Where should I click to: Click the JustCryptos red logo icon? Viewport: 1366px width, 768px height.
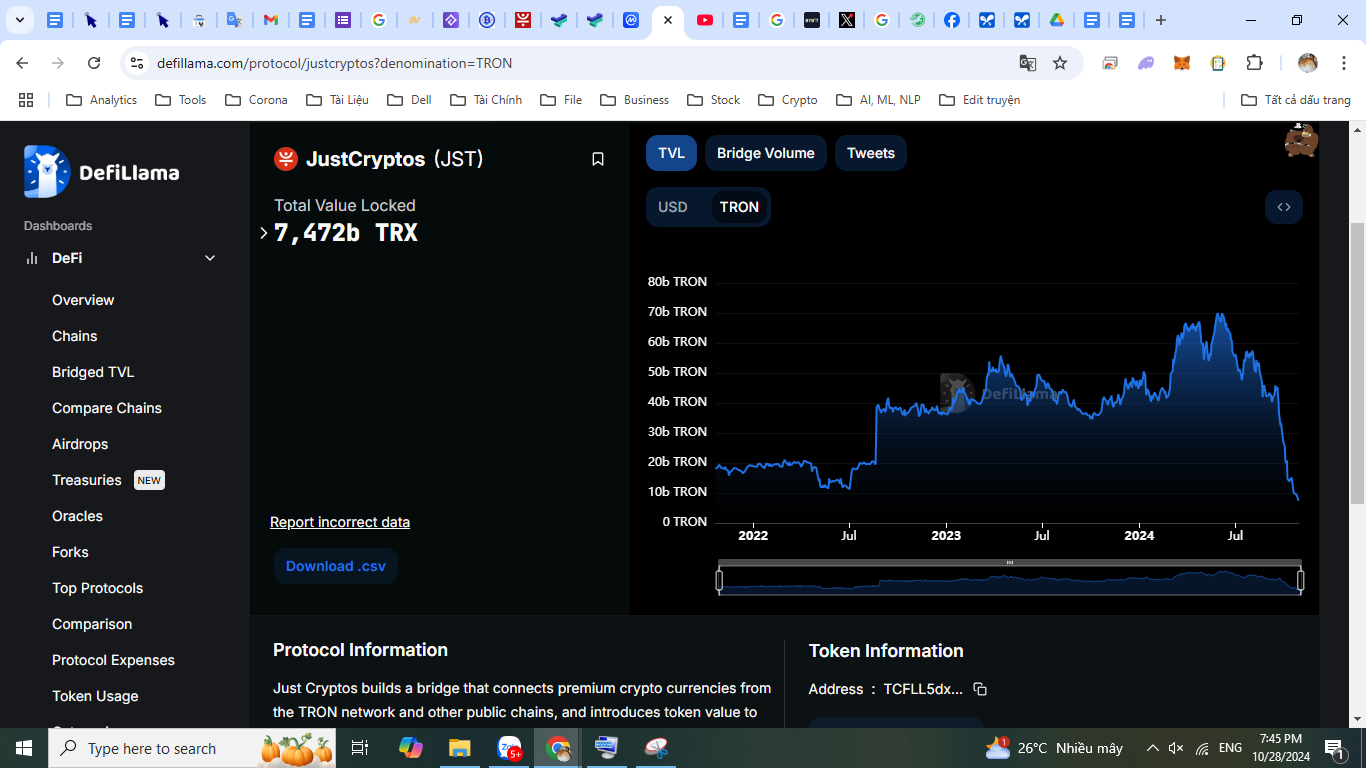286,159
